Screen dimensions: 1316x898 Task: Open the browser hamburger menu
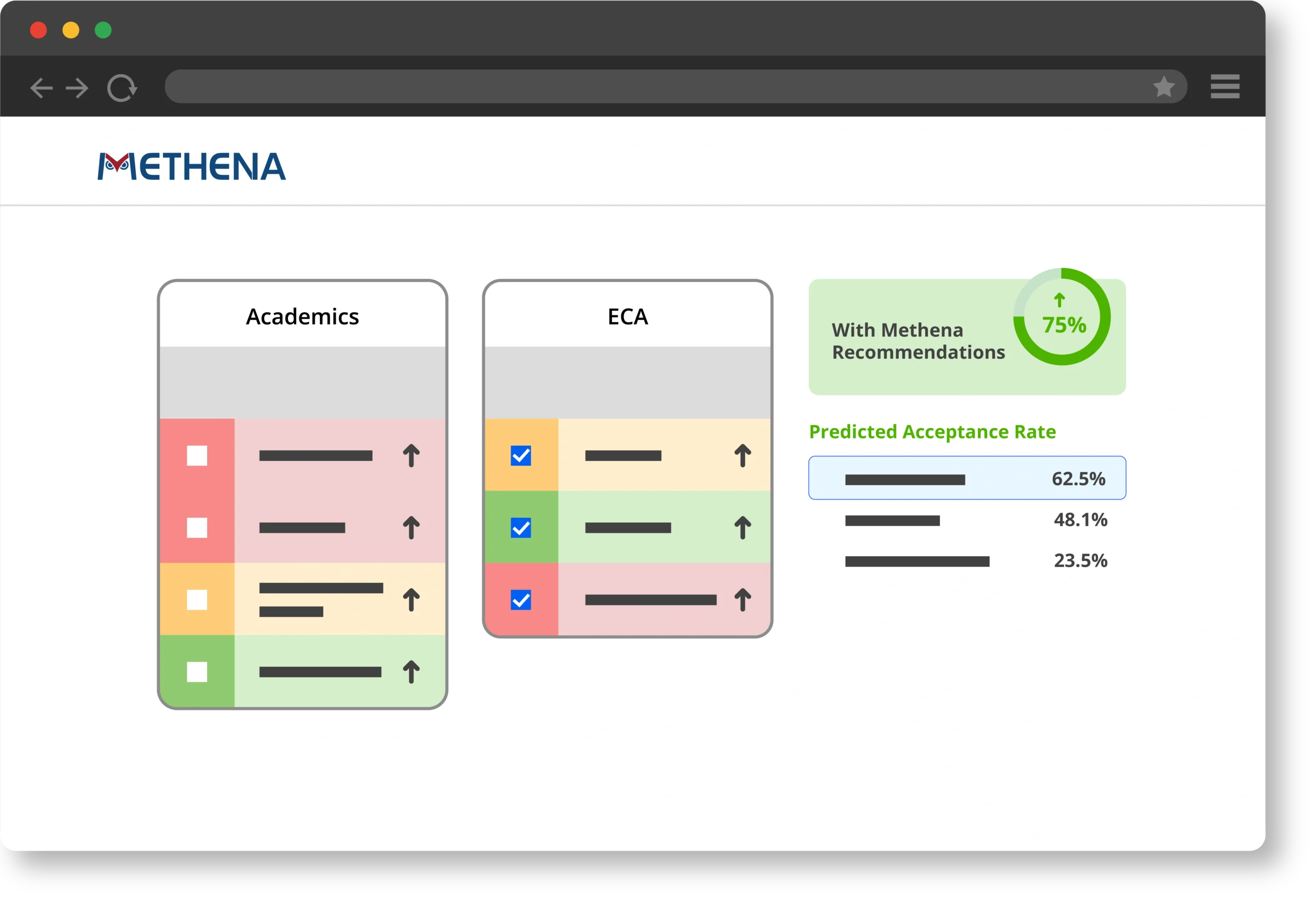coord(1225,87)
